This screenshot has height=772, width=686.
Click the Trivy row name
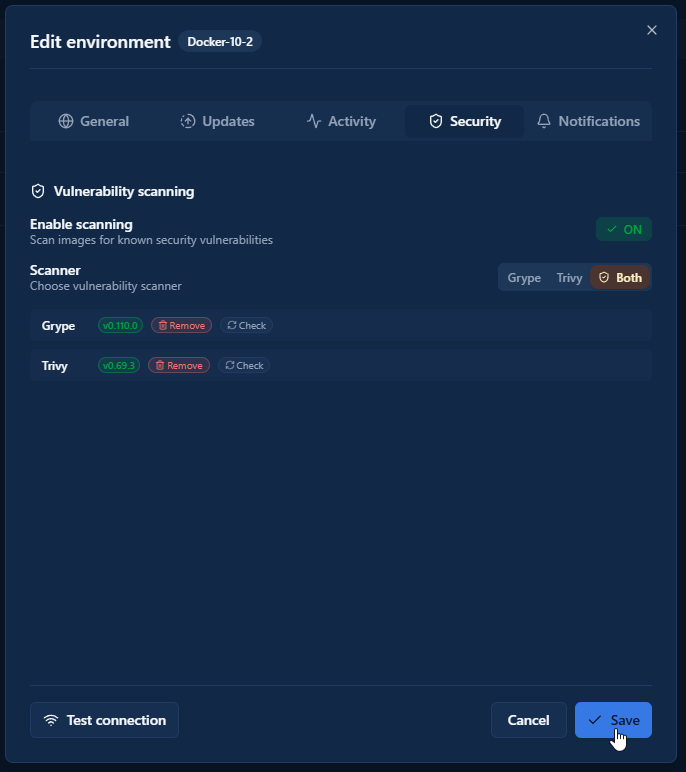pyautogui.click(x=55, y=366)
